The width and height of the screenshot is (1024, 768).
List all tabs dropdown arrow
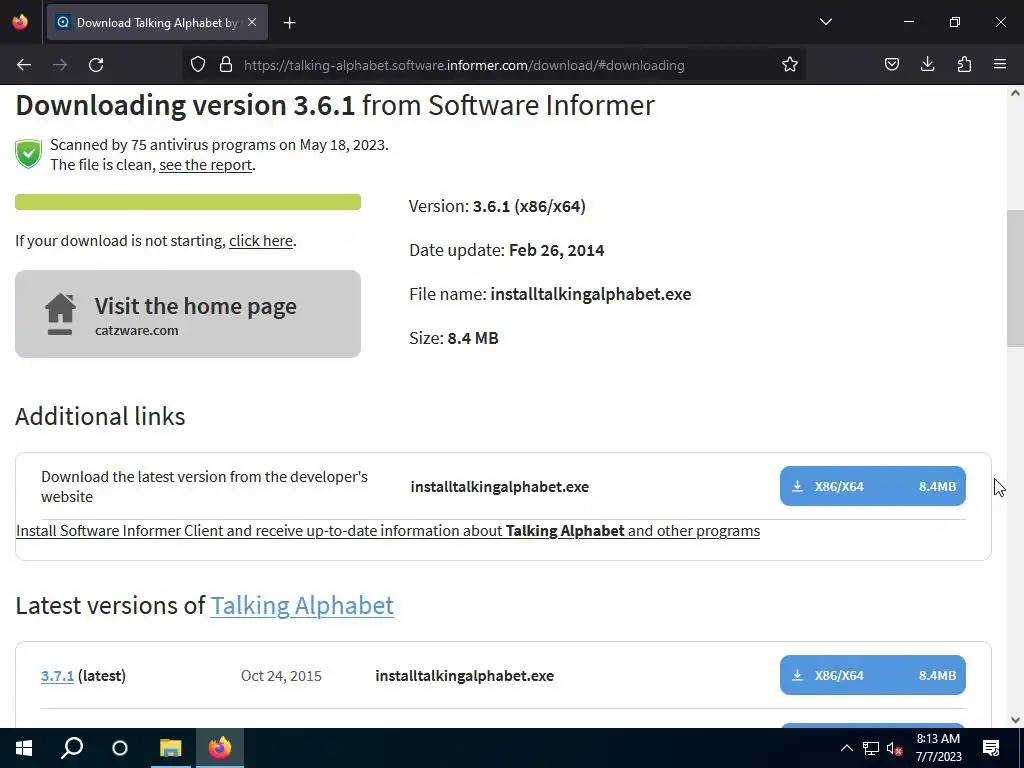click(825, 22)
